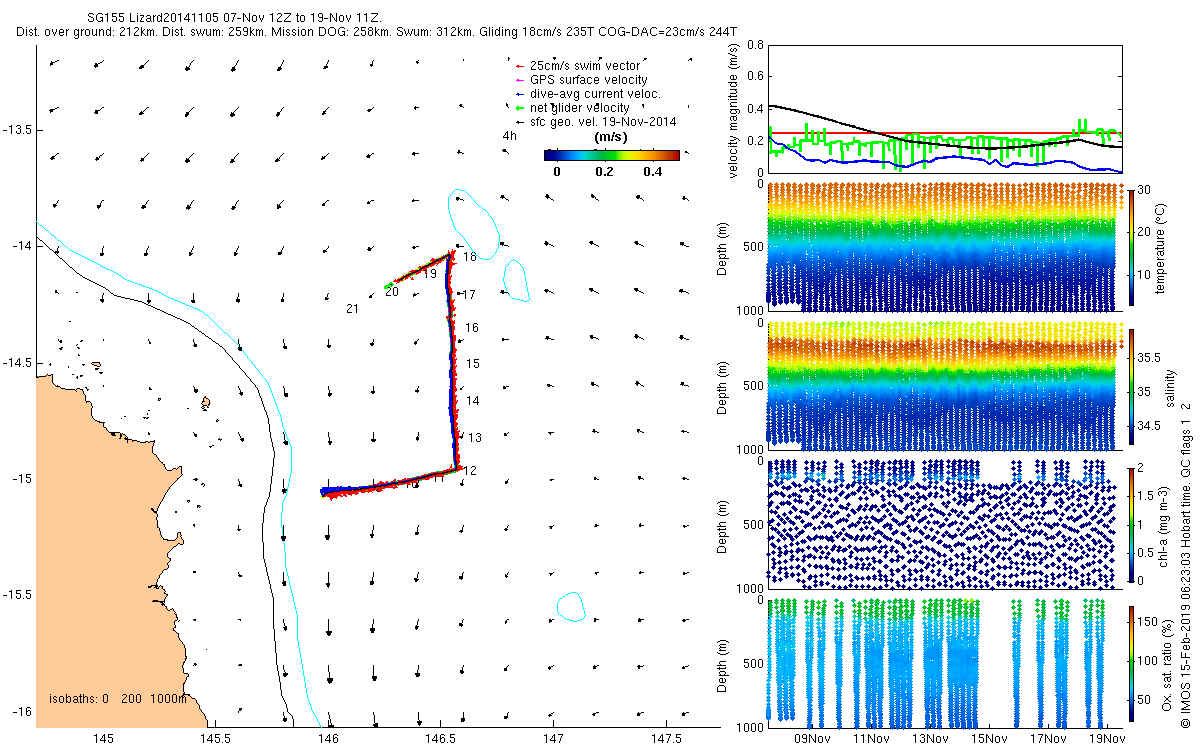
Task: Click the oxygen saturation depth-section plot
Action: point(944,662)
